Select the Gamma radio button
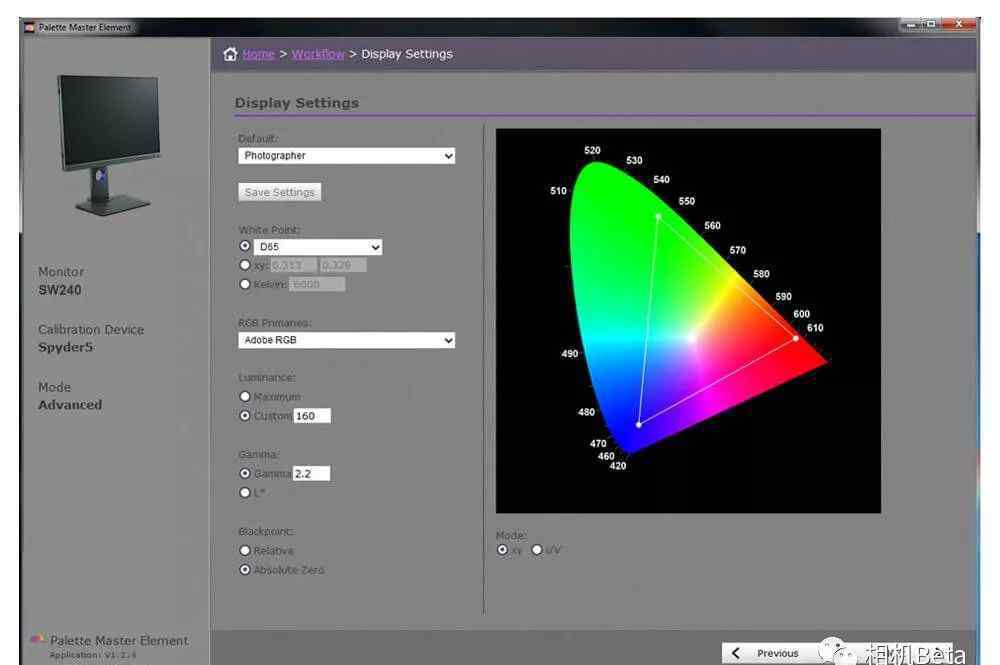Image resolution: width=1000 pixels, height=665 pixels. (245, 473)
